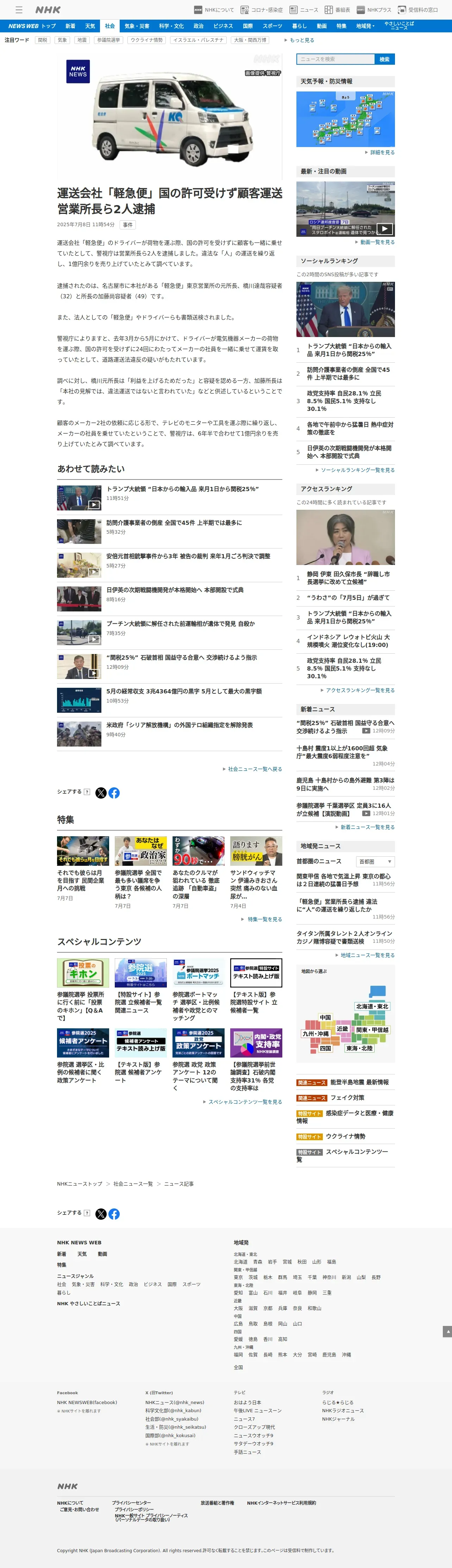The image size is (452, 1568).
Task: Share article on Facebook above 特集
Action: (114, 793)
